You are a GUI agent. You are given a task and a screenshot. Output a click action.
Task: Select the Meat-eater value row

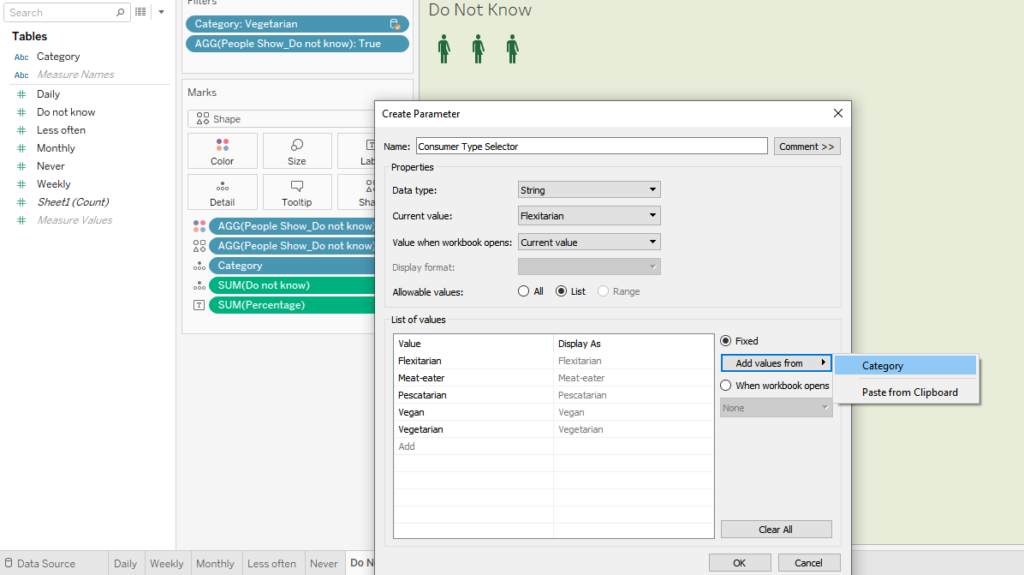coord(553,378)
